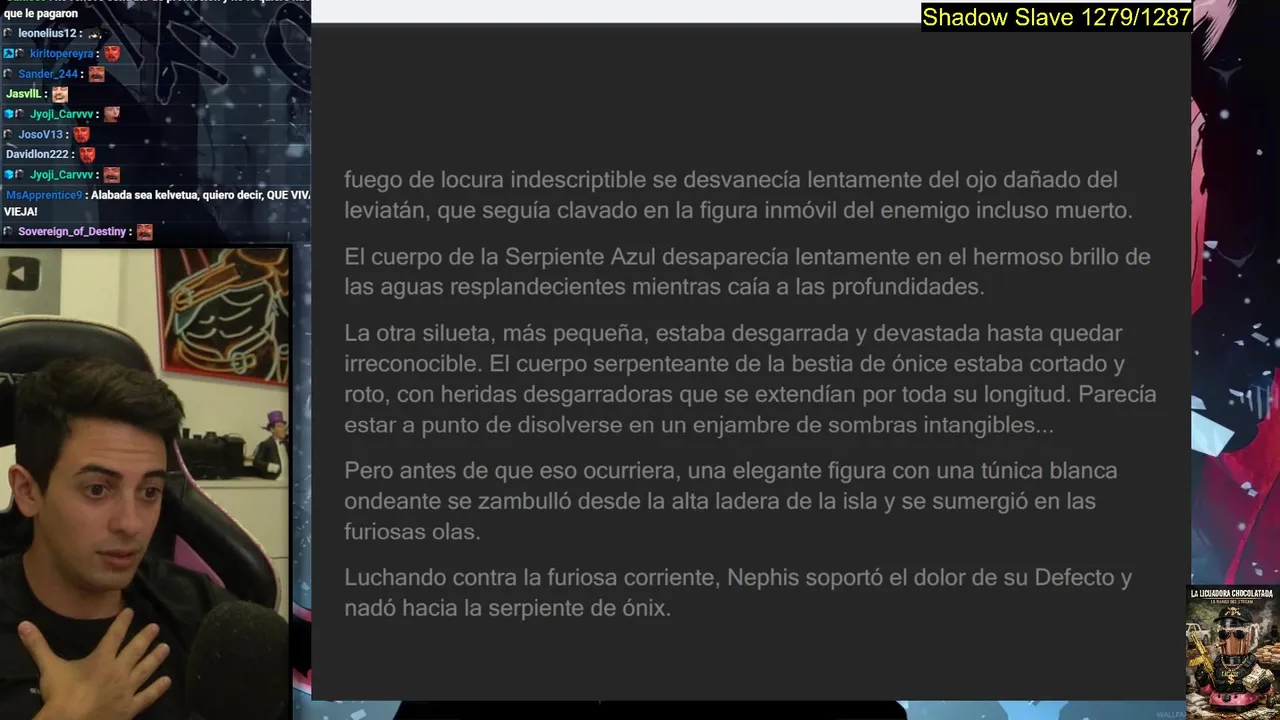Click leonelius12's emote in chat
This screenshot has height=720, width=1280.
click(95, 34)
